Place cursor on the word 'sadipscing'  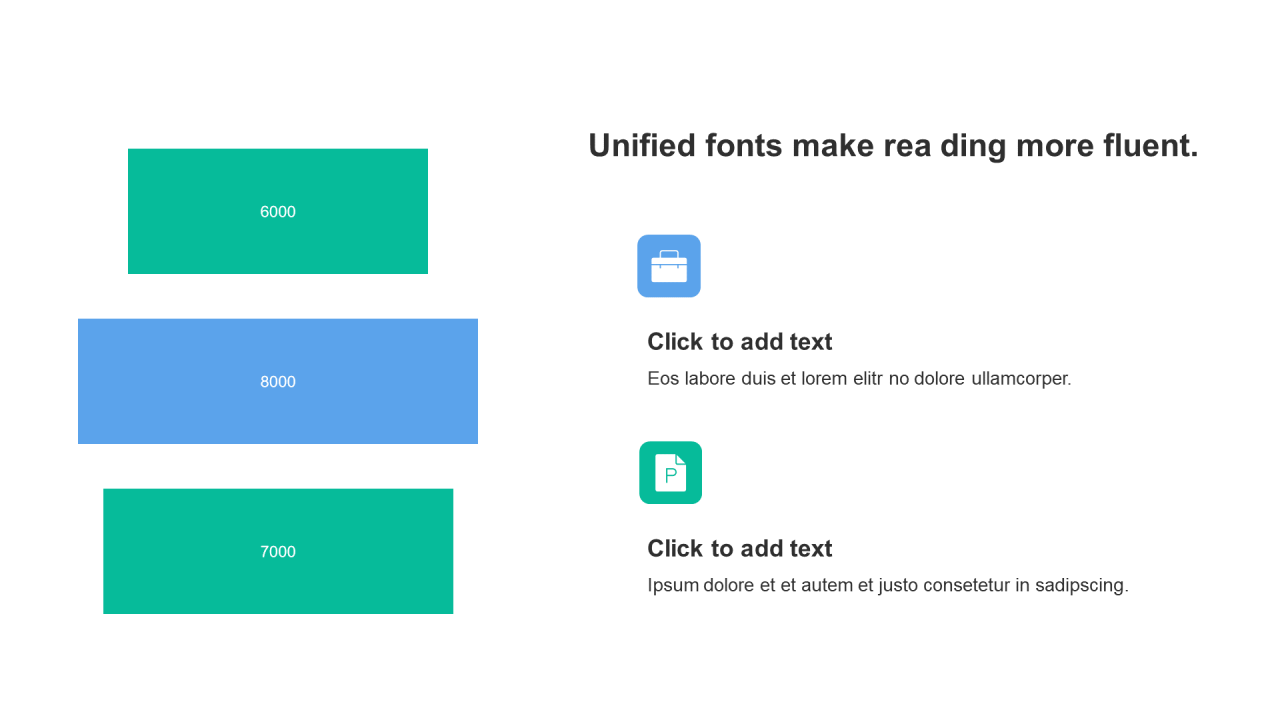click(1081, 586)
